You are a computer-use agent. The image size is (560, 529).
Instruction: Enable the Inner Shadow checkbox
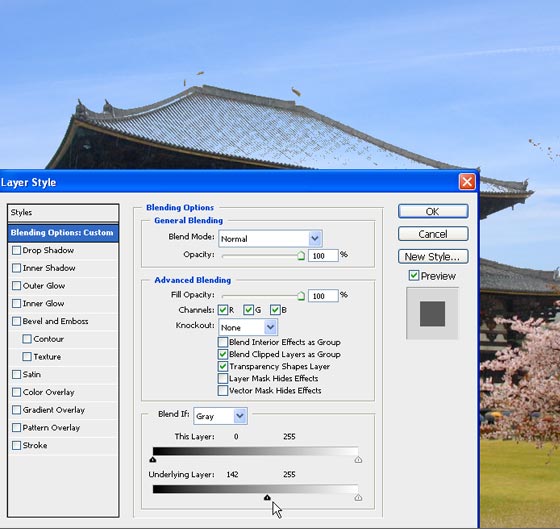tap(16, 268)
